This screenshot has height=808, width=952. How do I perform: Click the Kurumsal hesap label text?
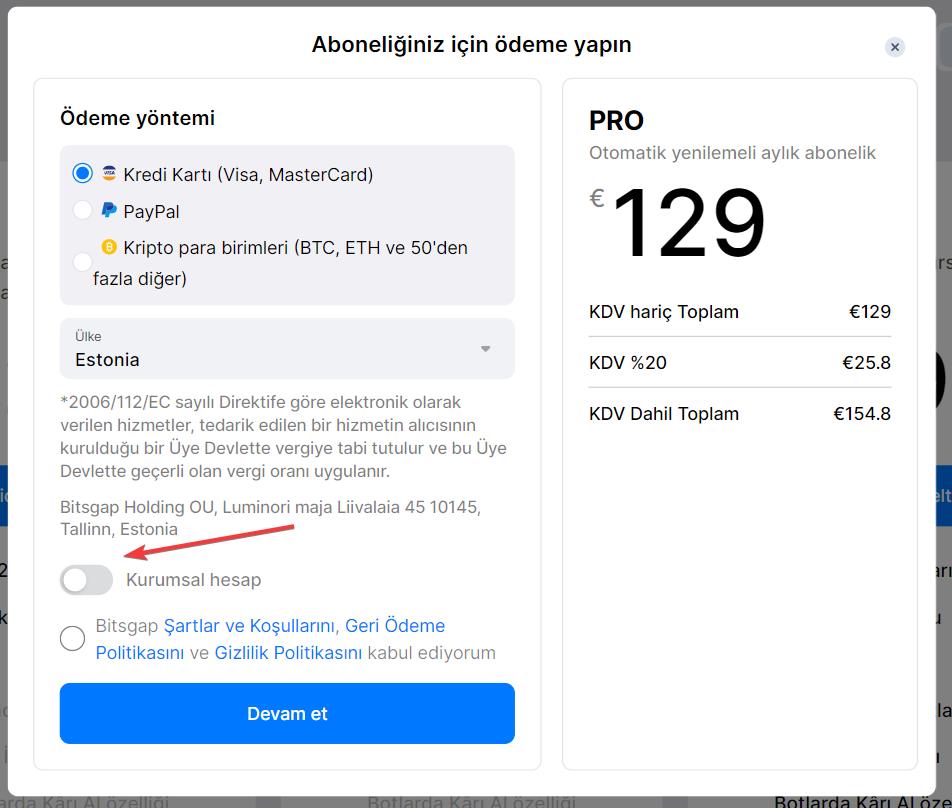pos(193,580)
